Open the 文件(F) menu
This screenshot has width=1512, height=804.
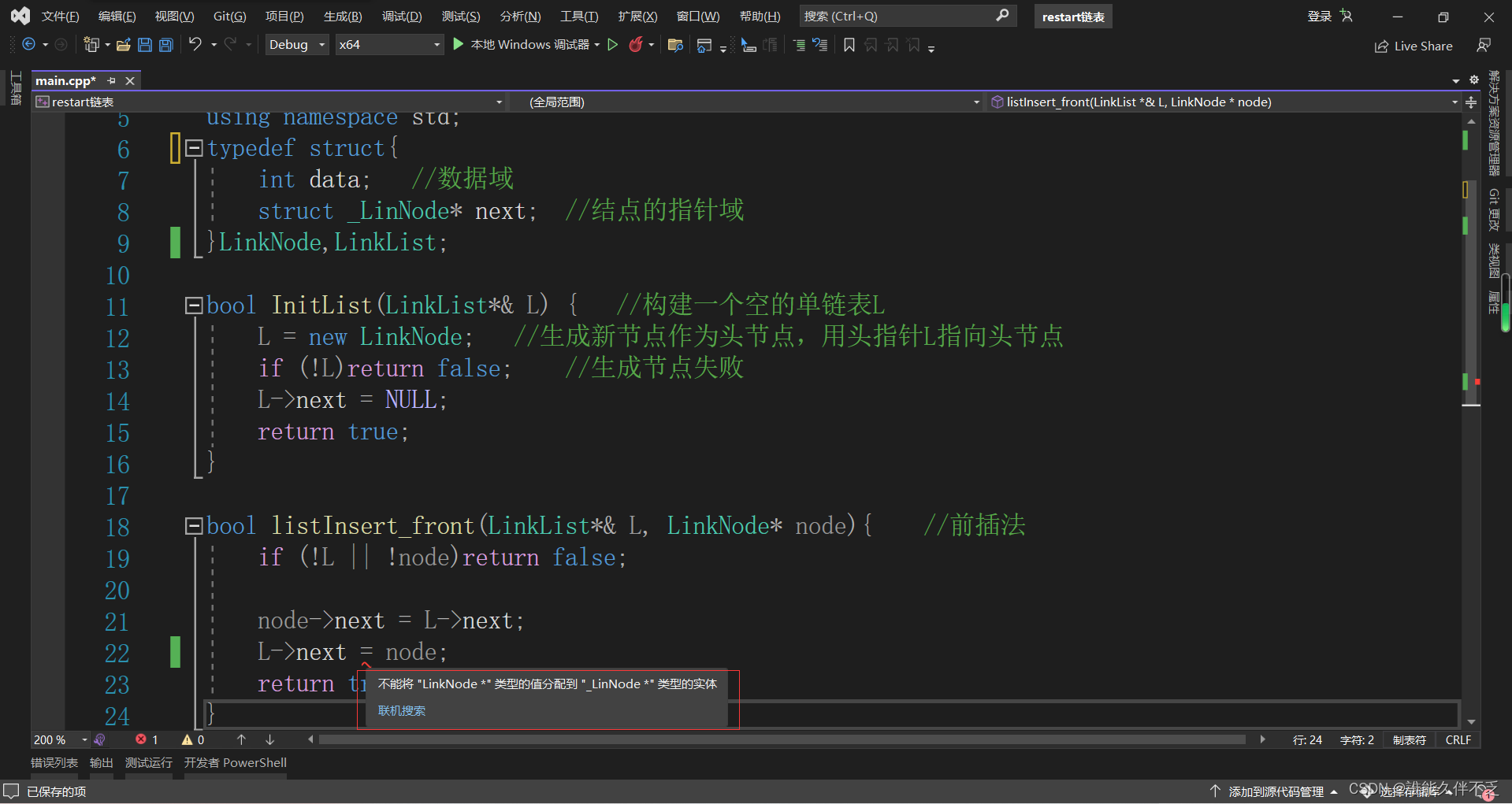coord(61,17)
